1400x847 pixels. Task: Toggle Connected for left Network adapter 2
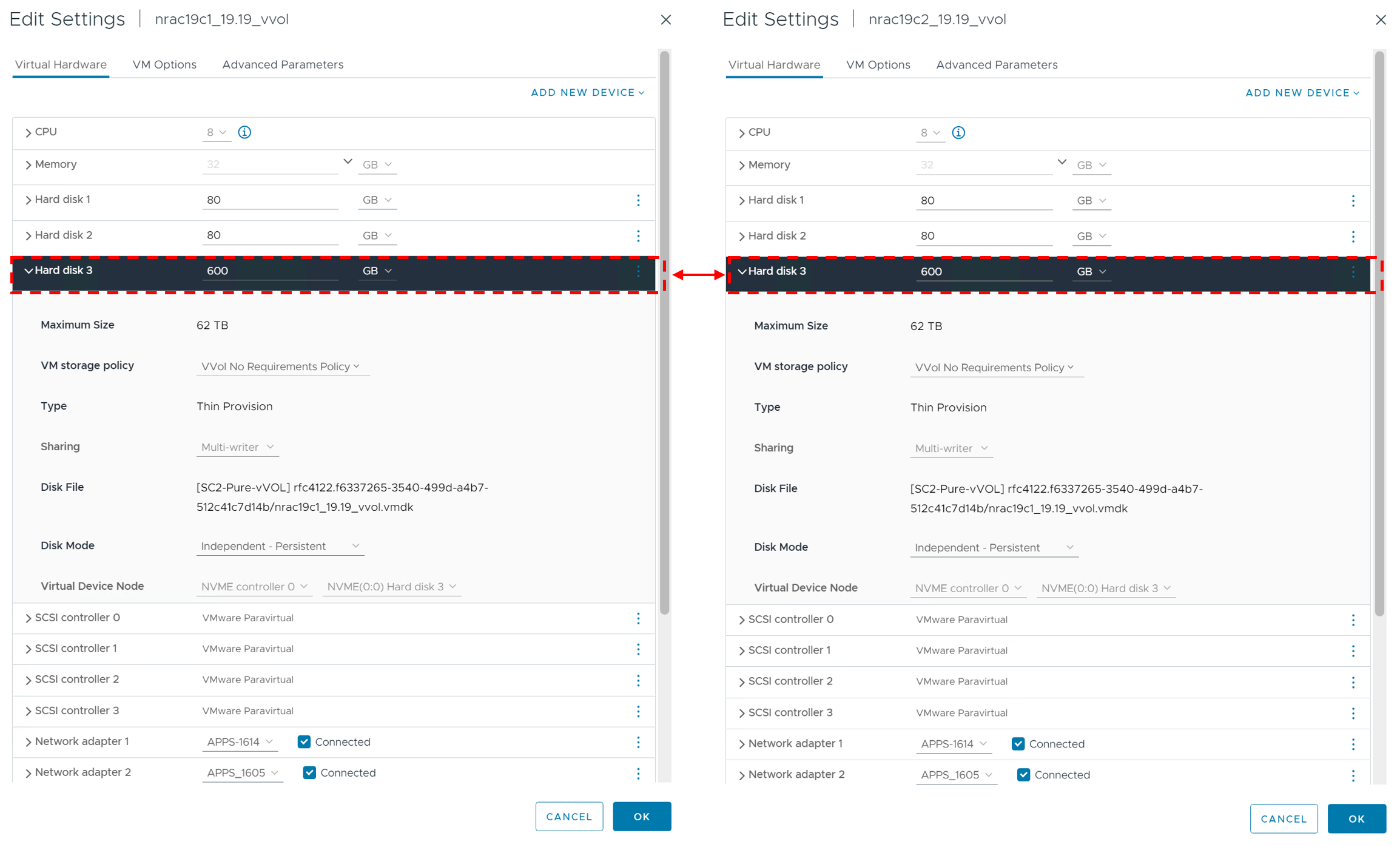(309, 773)
